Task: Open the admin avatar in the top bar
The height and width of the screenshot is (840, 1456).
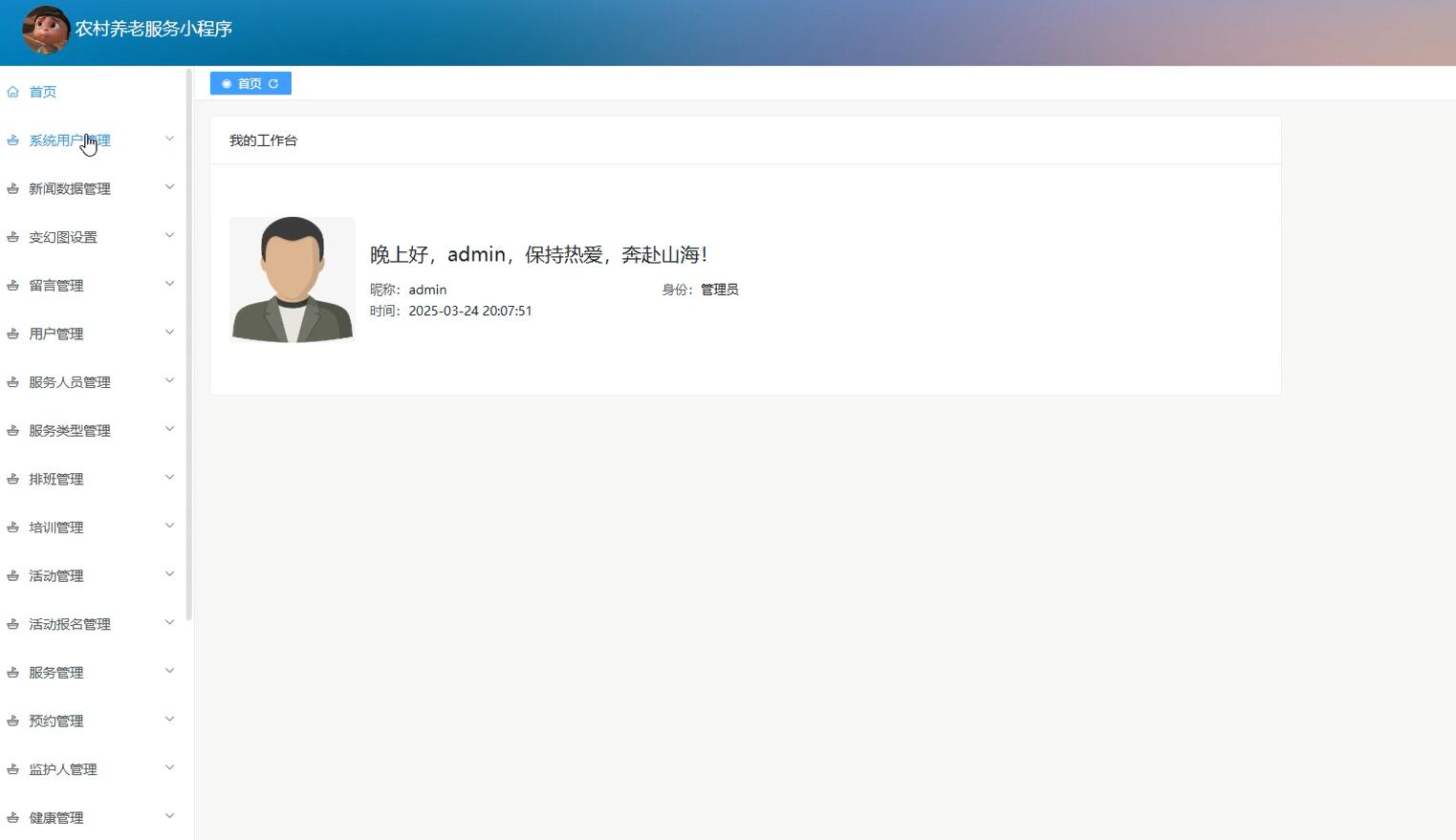Action: (44, 30)
